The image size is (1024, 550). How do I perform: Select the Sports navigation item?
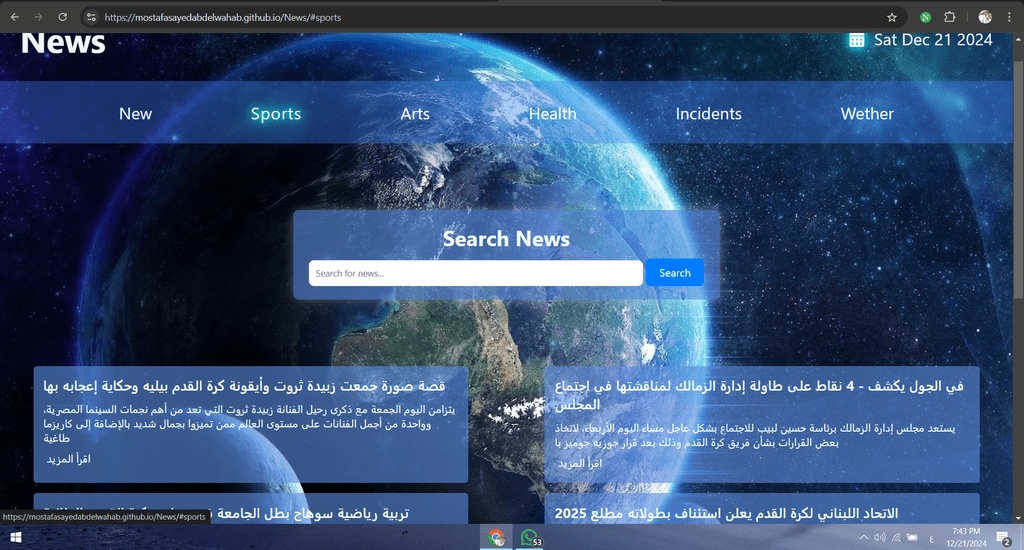pos(276,114)
